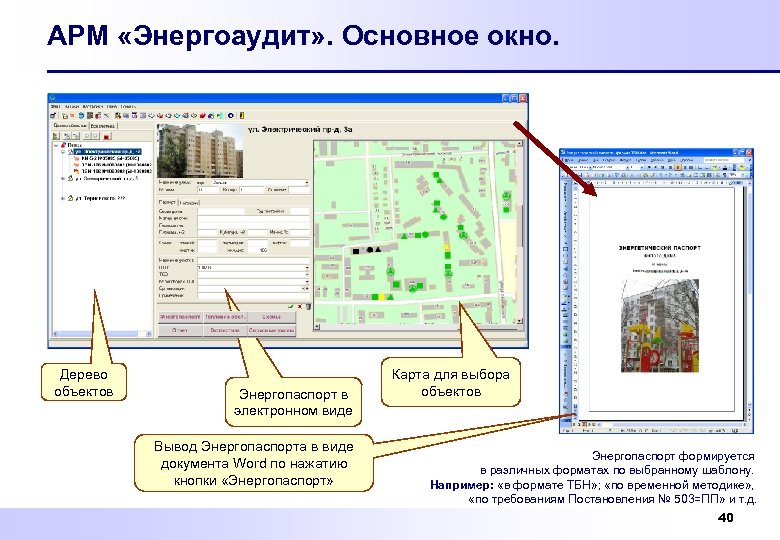
Task: Click the yellow exit door toolbar icon
Action: click(x=242, y=115)
